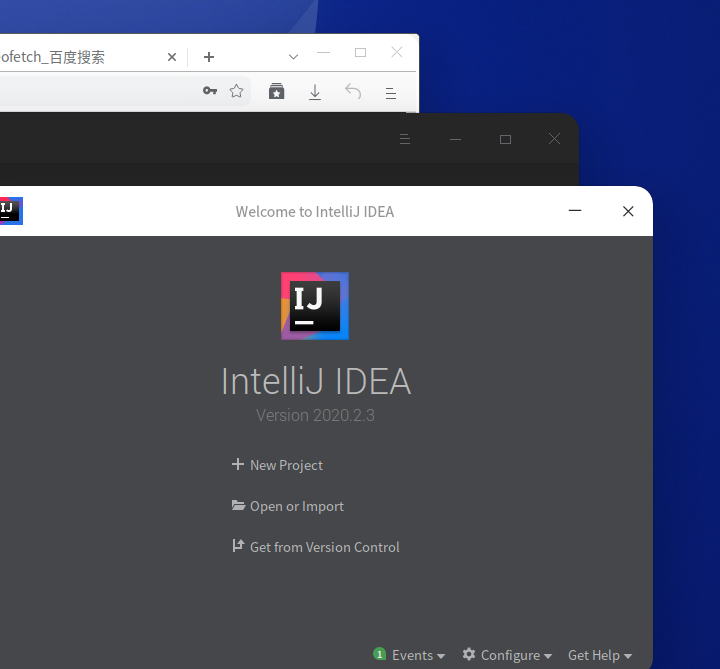Expand the Get Help menu
The height and width of the screenshot is (669, 720).
tap(600, 655)
